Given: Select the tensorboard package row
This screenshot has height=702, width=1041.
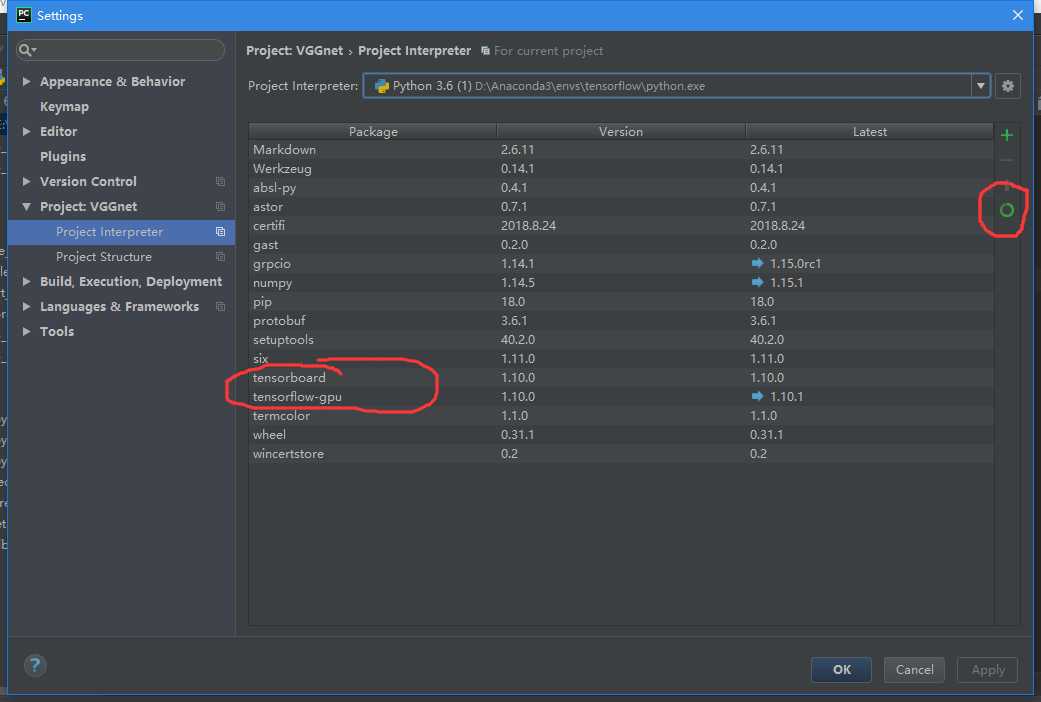Looking at the screenshot, I should tap(621, 377).
